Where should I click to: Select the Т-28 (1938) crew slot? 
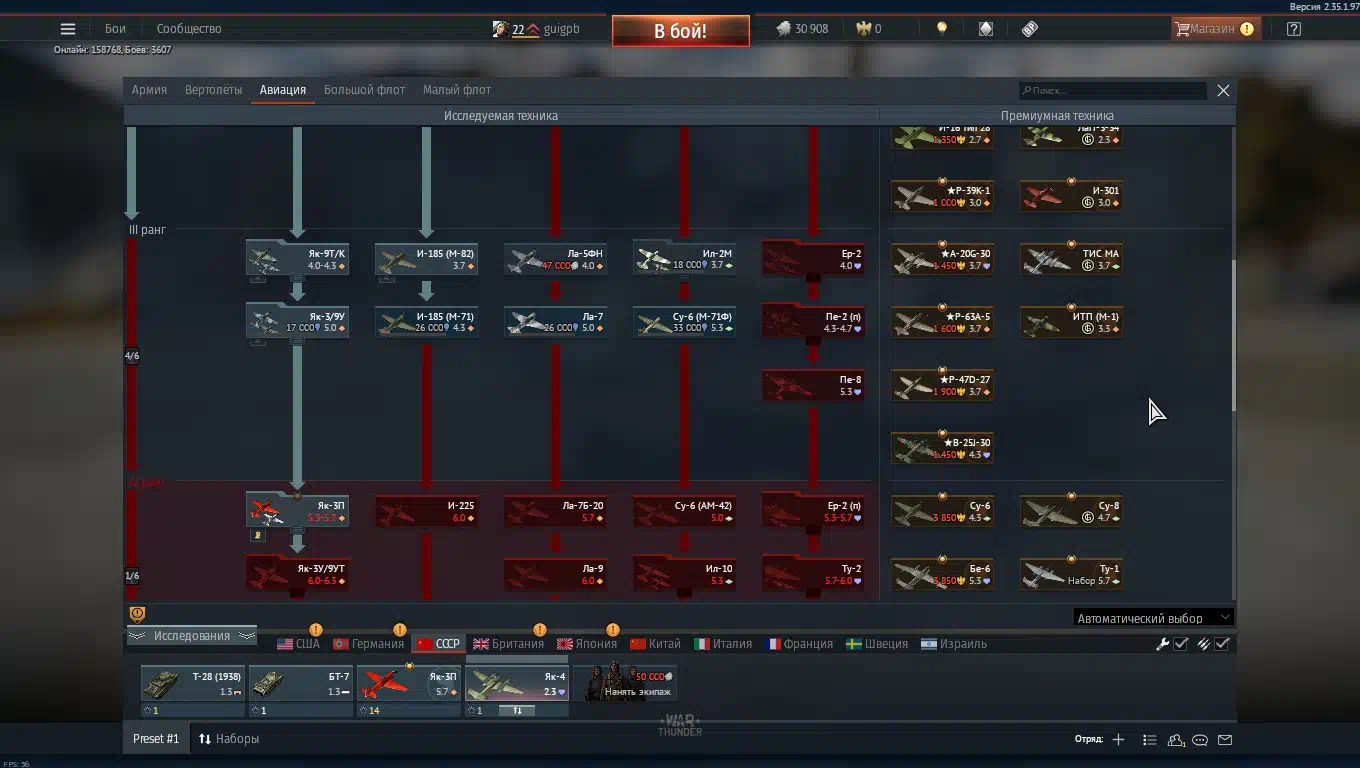point(193,691)
